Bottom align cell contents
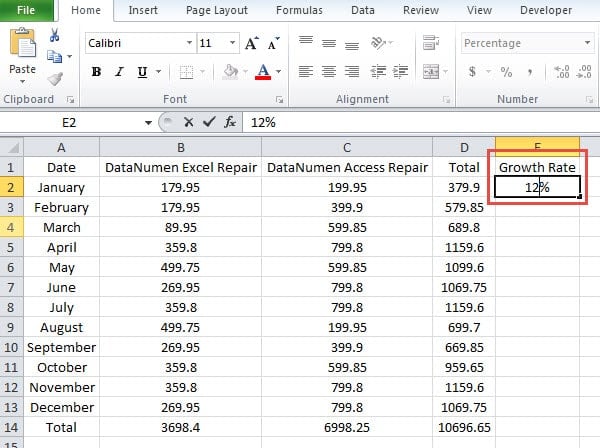This screenshot has height=448, width=600. [352, 44]
